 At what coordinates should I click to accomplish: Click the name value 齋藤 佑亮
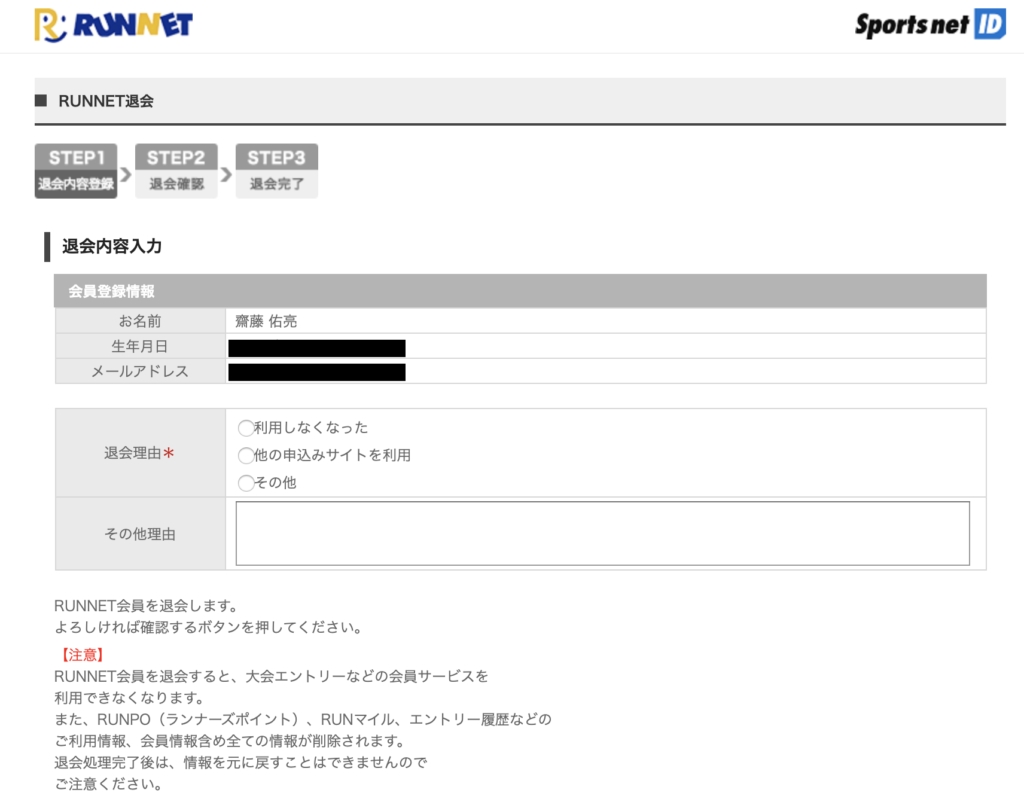coord(266,321)
